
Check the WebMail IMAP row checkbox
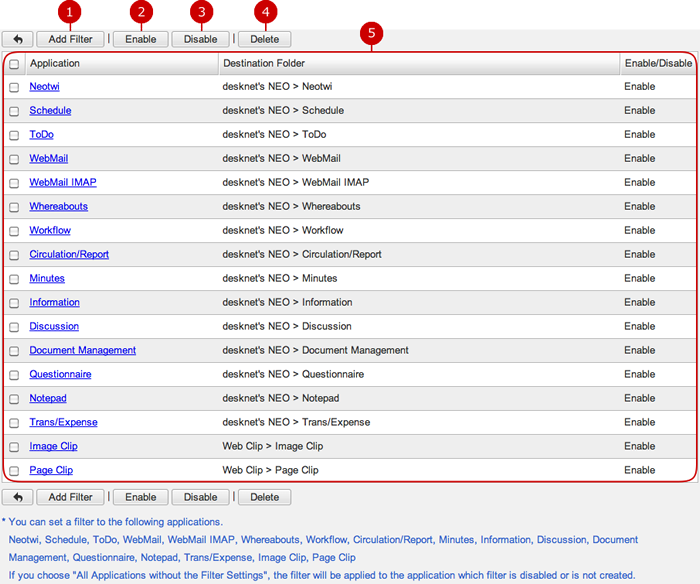point(14,183)
